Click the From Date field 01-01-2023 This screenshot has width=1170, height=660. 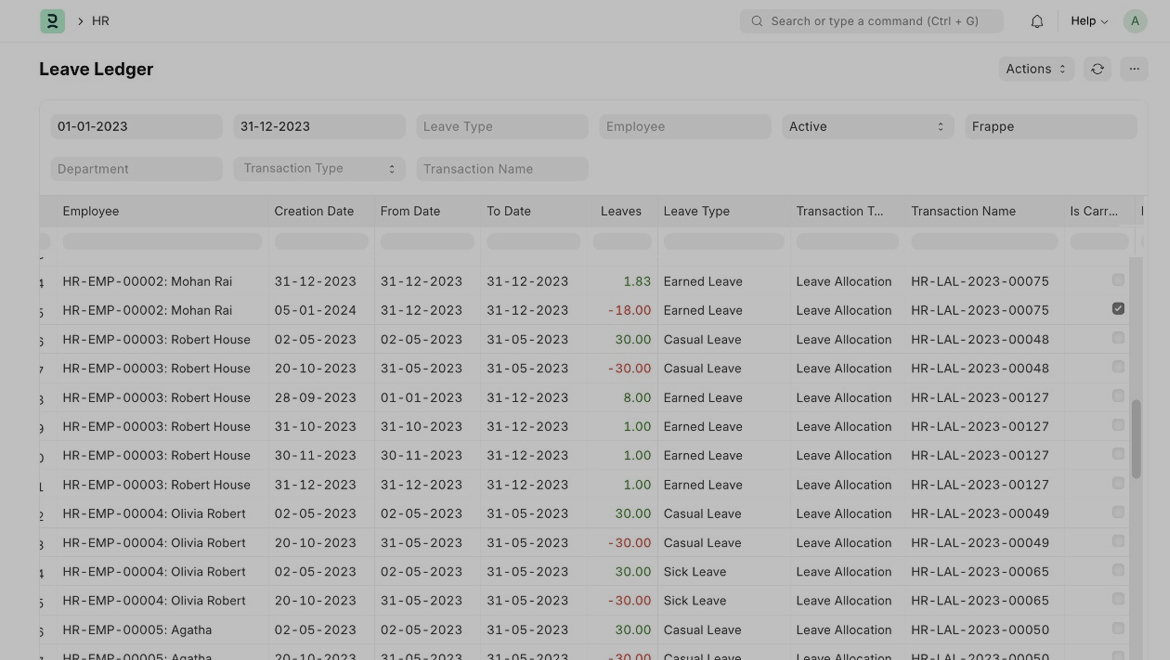point(136,127)
